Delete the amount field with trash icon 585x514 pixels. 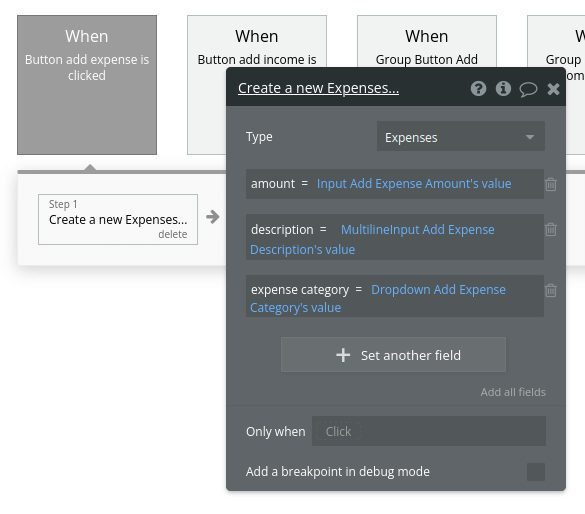click(551, 184)
